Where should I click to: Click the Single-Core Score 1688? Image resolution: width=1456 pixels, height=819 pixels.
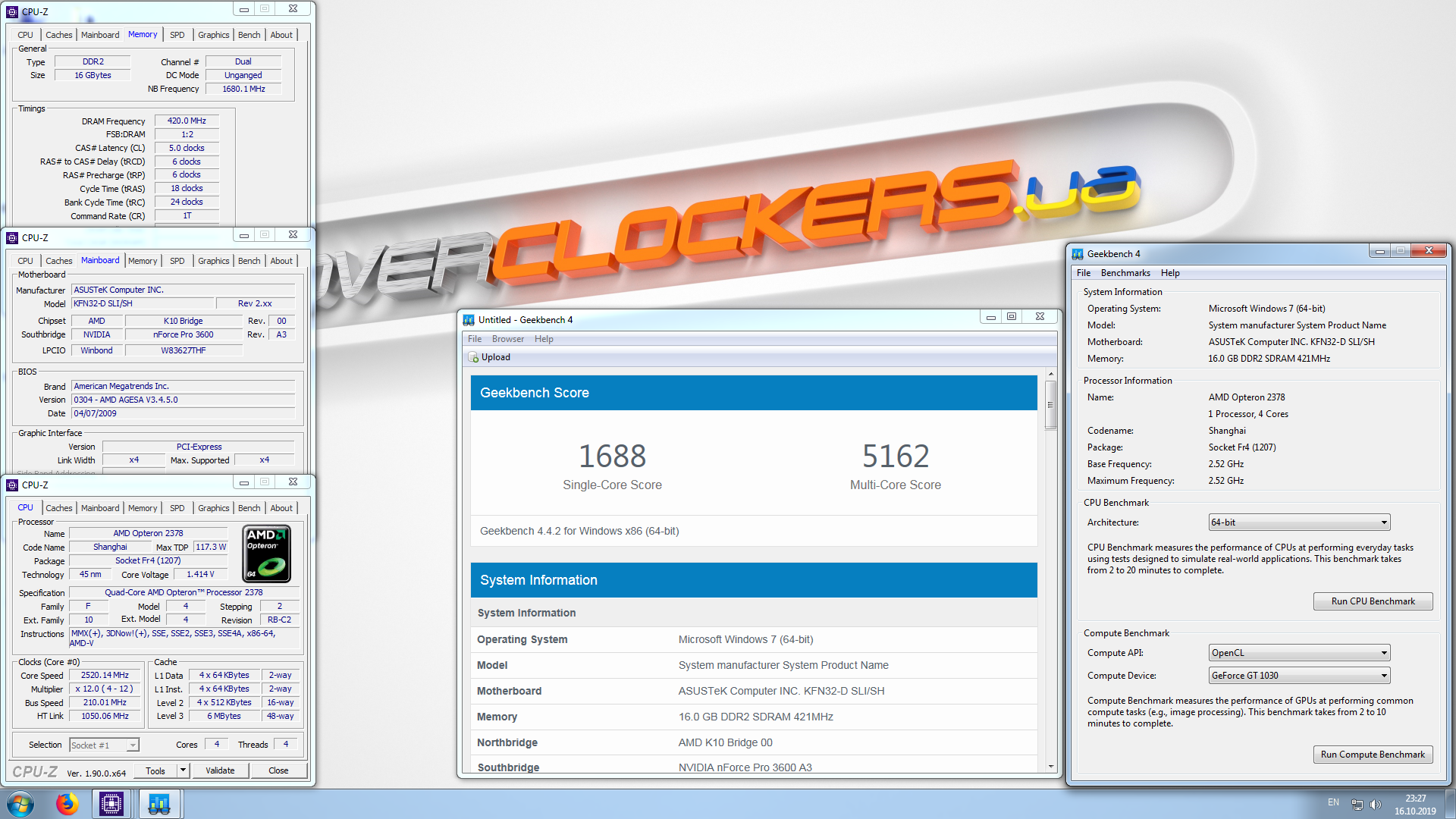click(612, 456)
